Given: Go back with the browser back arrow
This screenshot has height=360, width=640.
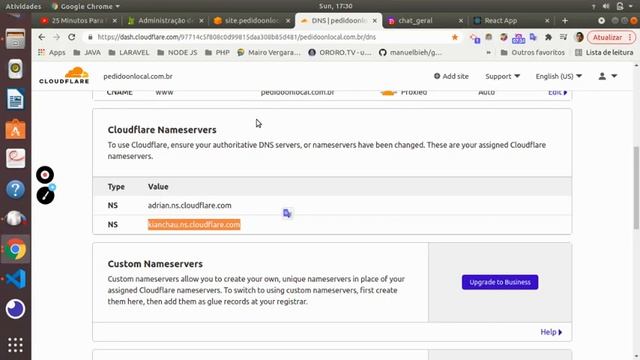Looking at the screenshot, I should [x=42, y=37].
